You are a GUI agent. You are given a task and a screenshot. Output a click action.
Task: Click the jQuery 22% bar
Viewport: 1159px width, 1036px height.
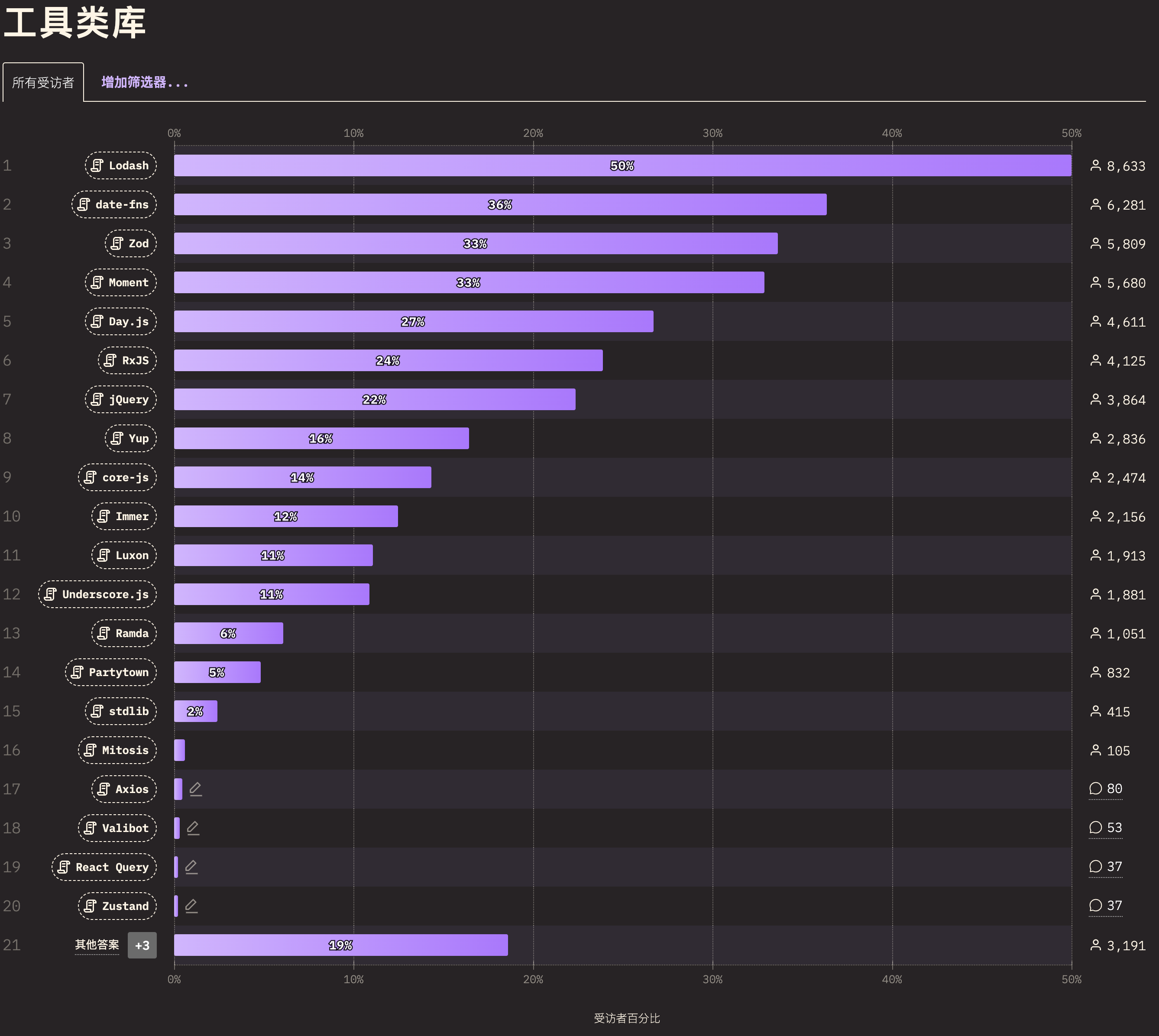click(375, 400)
